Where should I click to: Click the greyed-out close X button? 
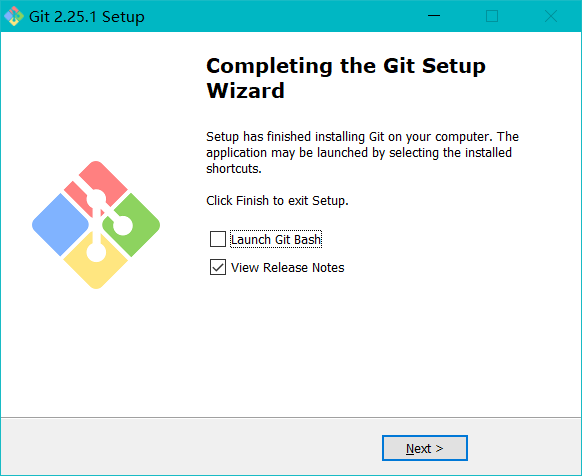click(551, 16)
